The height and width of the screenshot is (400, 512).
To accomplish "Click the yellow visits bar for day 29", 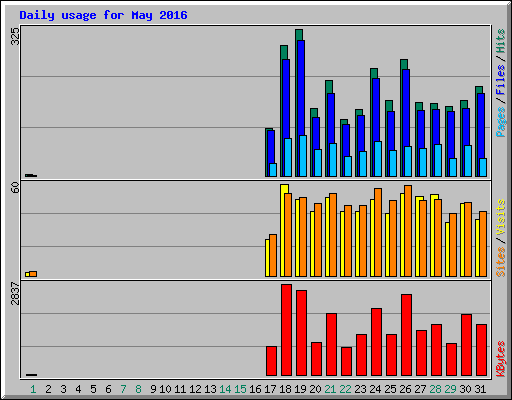I will coord(448,249).
